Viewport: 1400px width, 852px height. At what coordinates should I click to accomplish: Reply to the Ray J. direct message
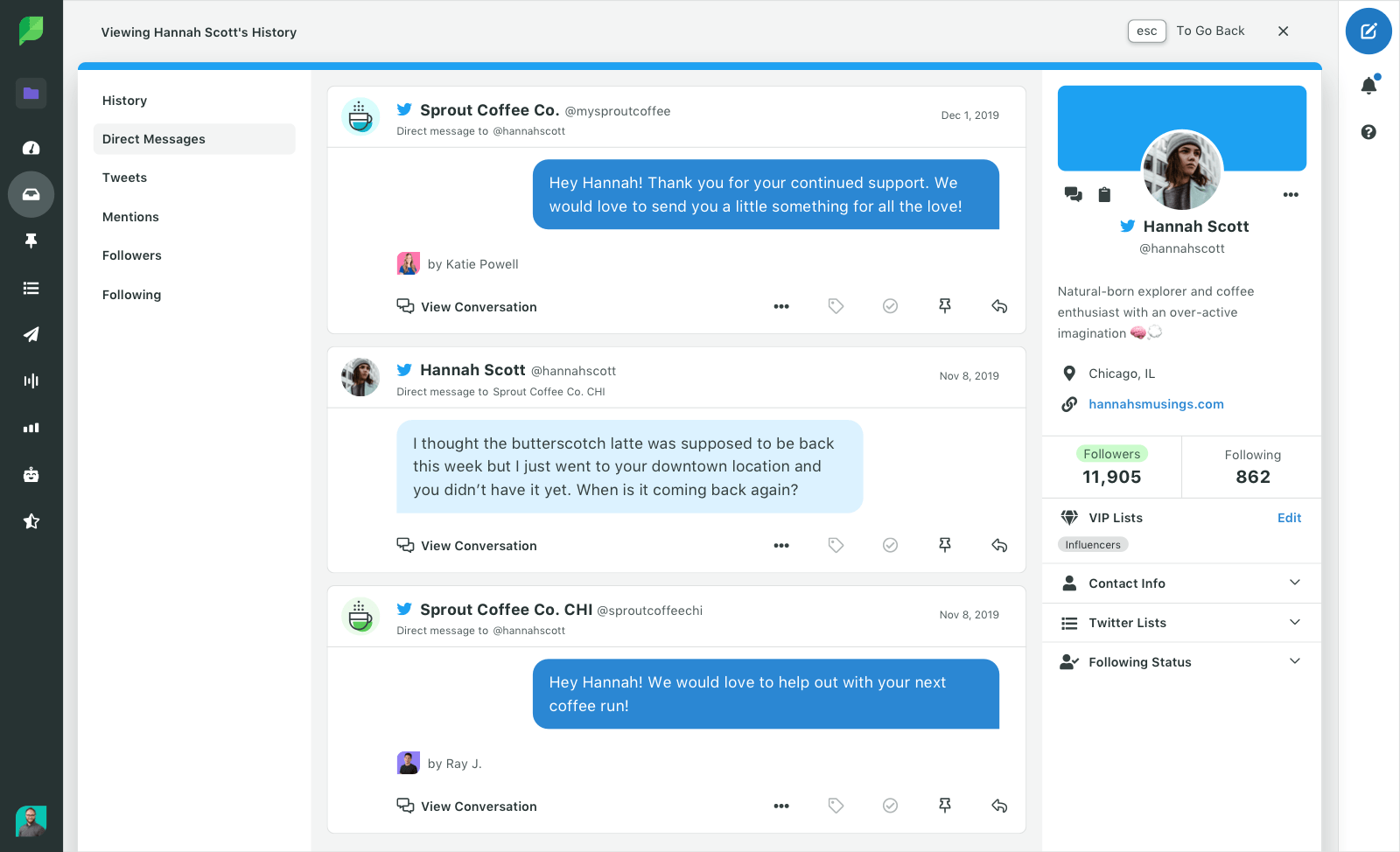[x=999, y=806]
